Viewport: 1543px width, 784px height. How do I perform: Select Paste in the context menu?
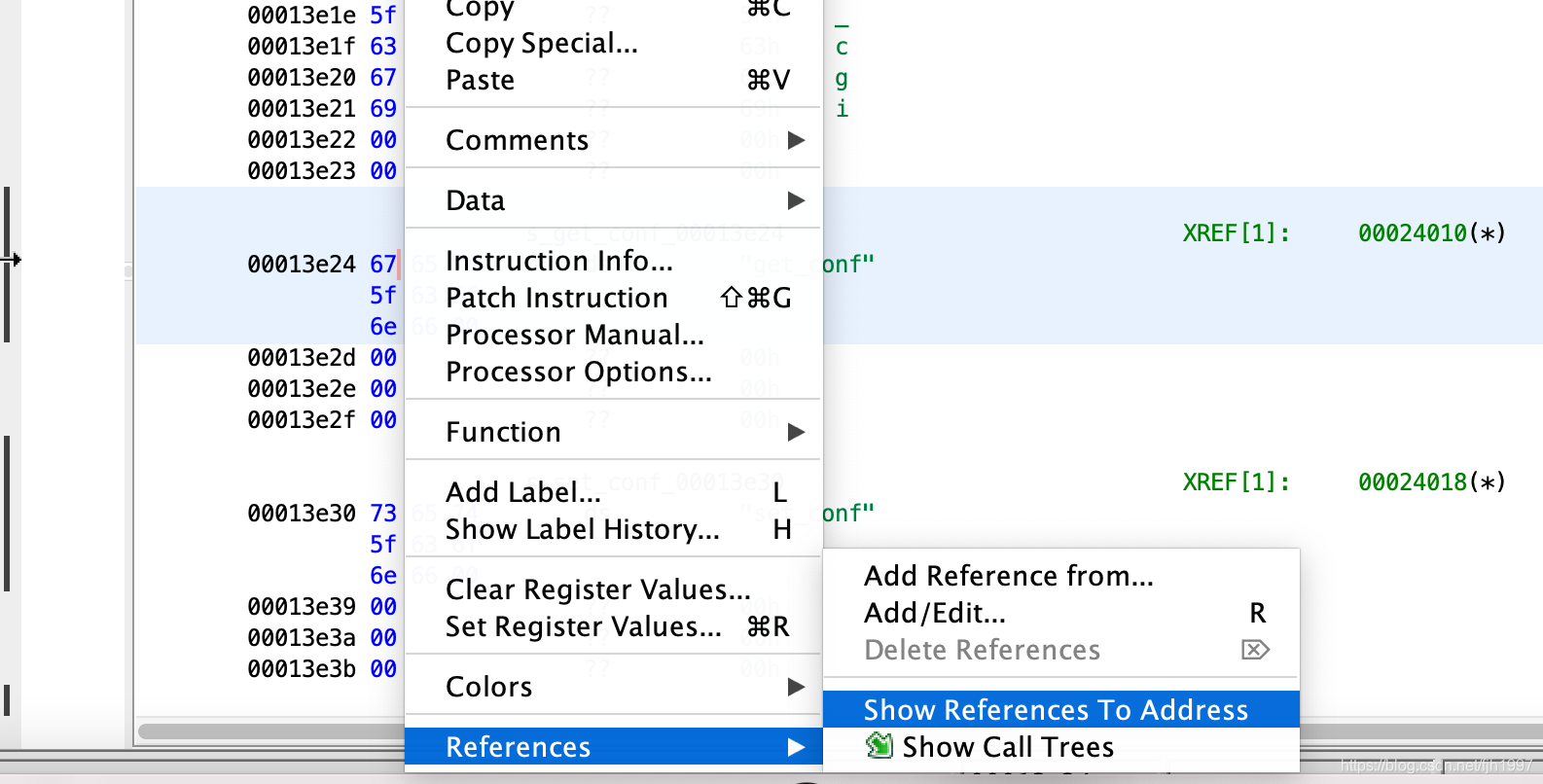(481, 80)
